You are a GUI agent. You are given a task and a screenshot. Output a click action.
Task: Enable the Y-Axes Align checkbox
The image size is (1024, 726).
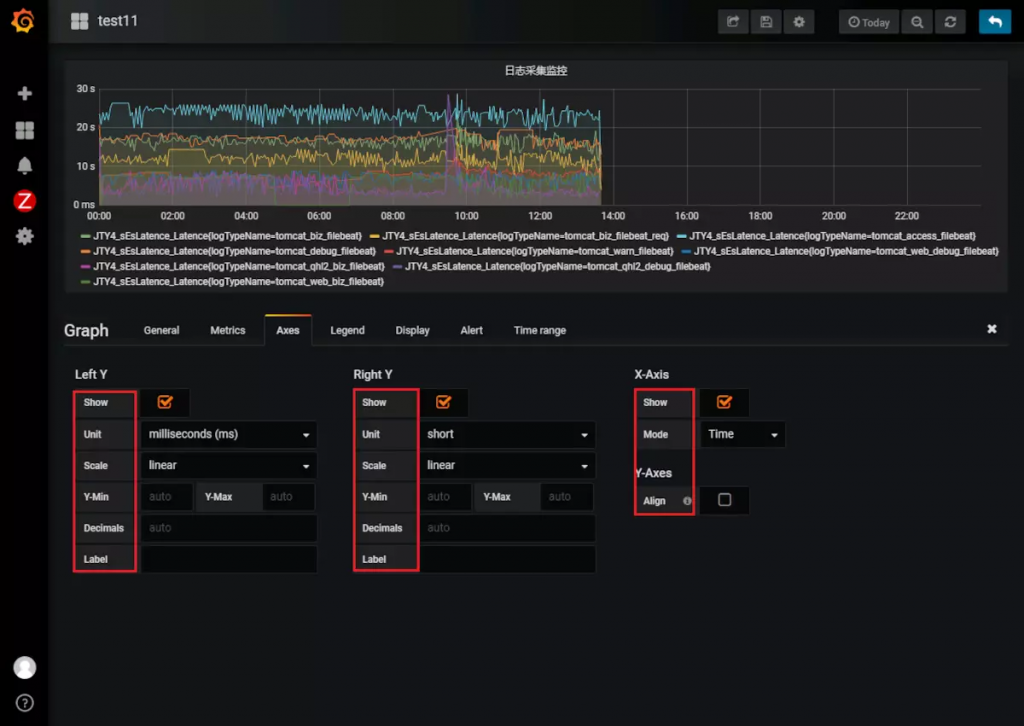click(x=724, y=500)
